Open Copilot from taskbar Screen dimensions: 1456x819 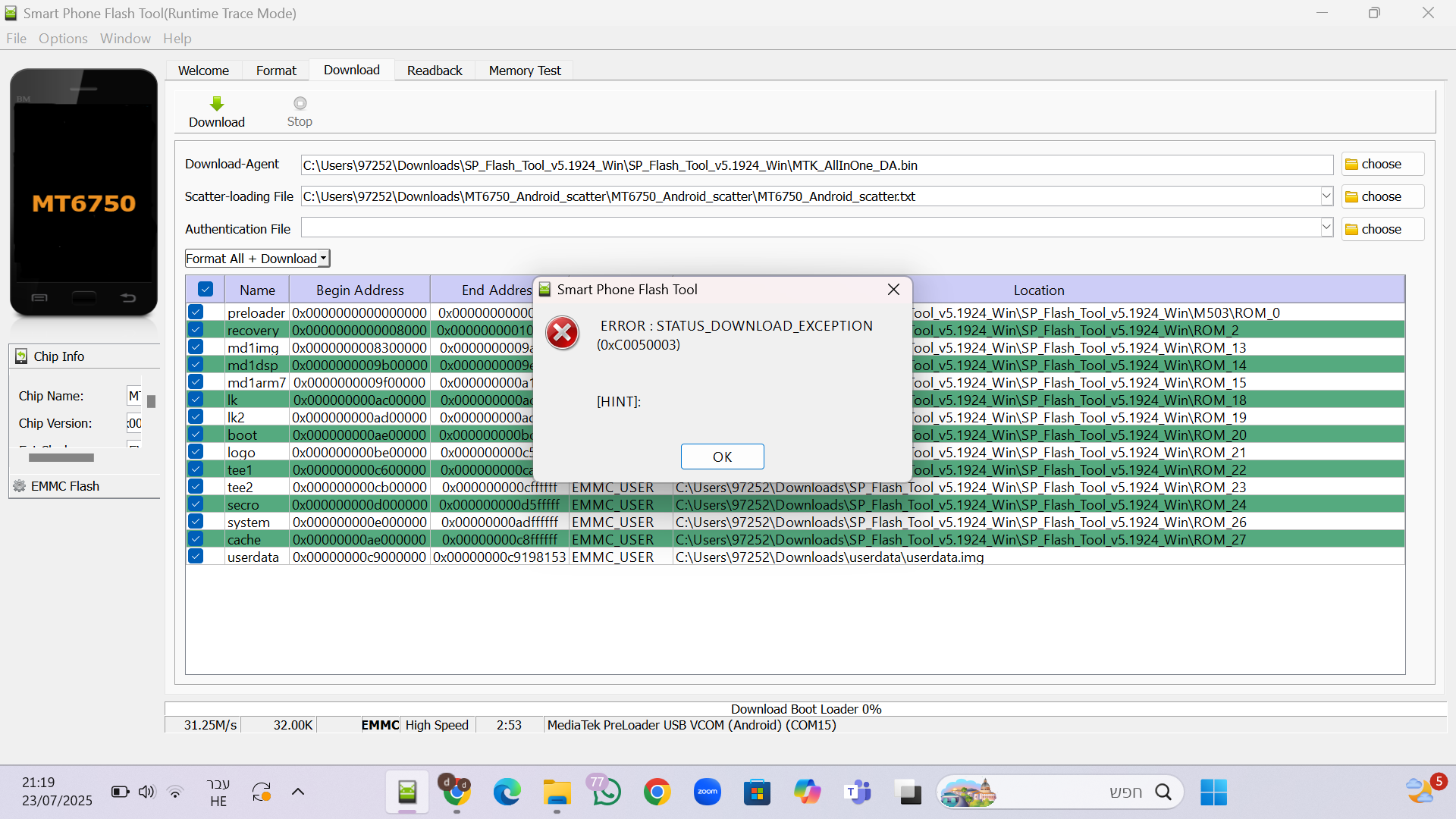(x=807, y=792)
